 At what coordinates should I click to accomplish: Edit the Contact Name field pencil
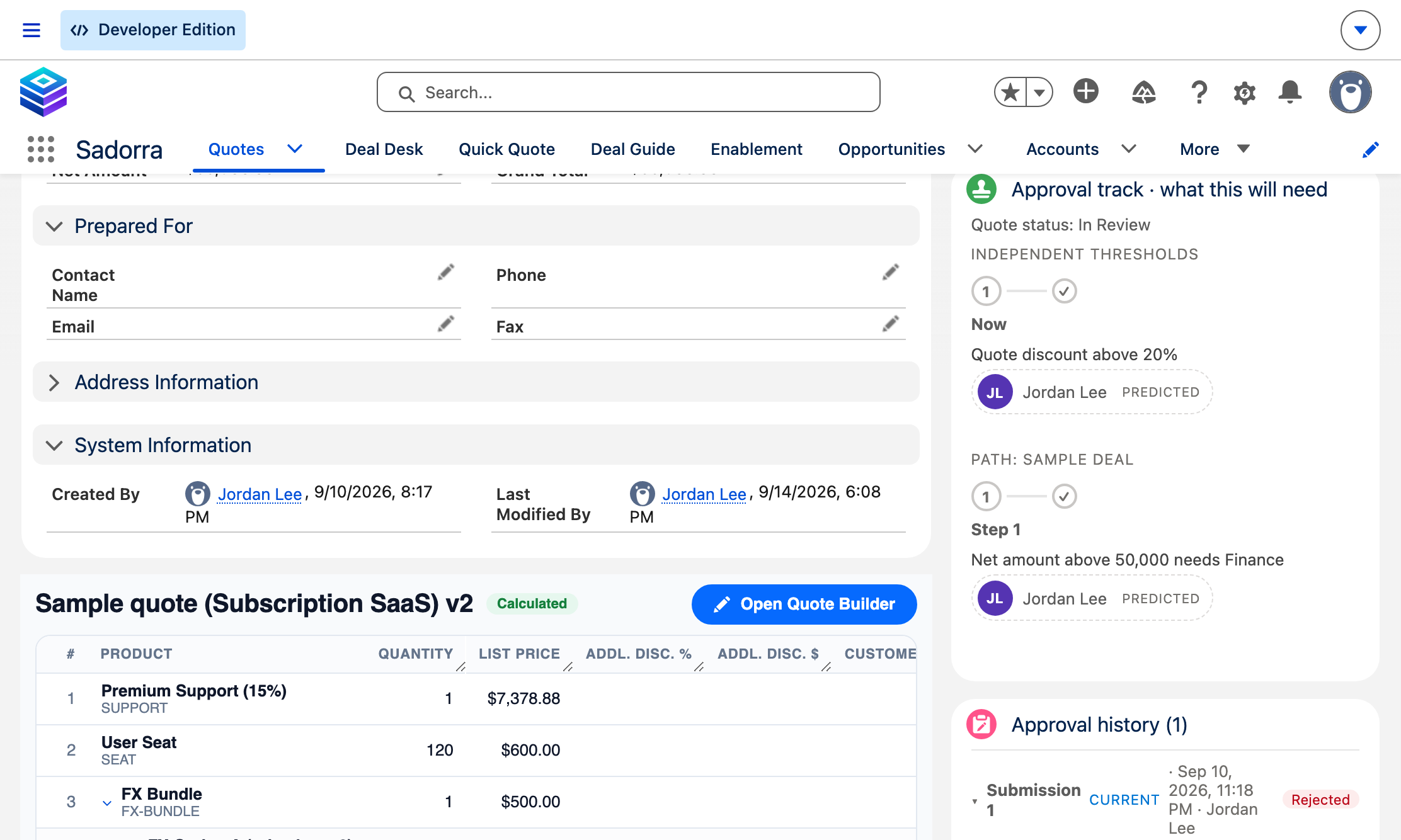click(446, 272)
